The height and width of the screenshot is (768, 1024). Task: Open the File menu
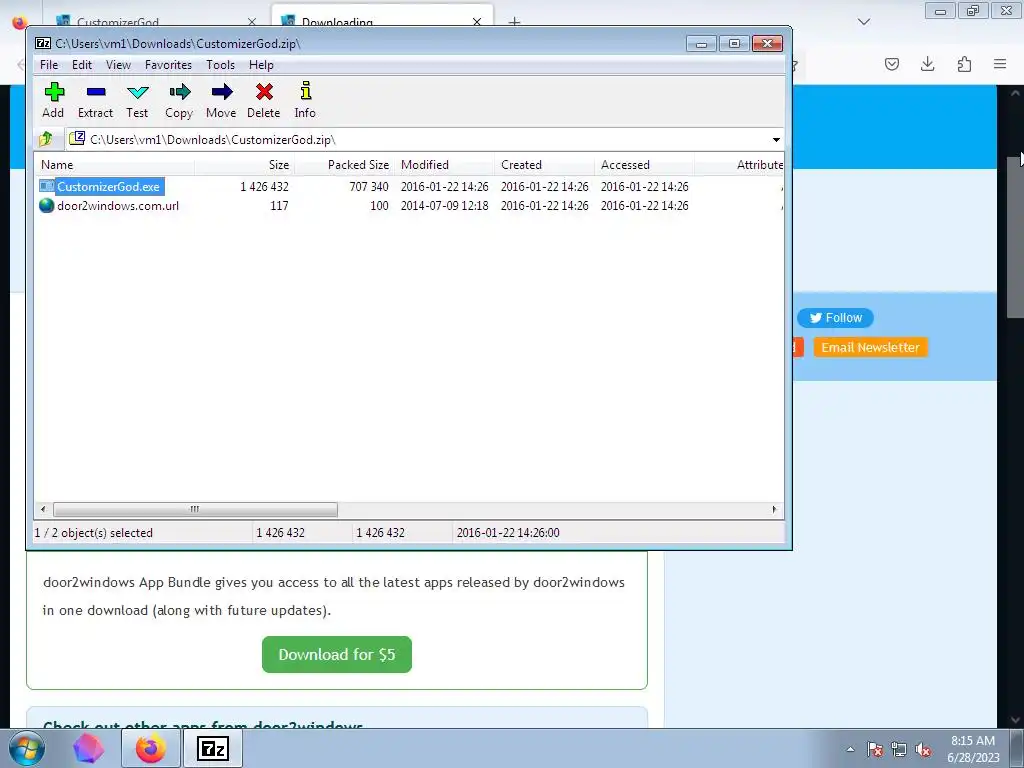pos(49,65)
